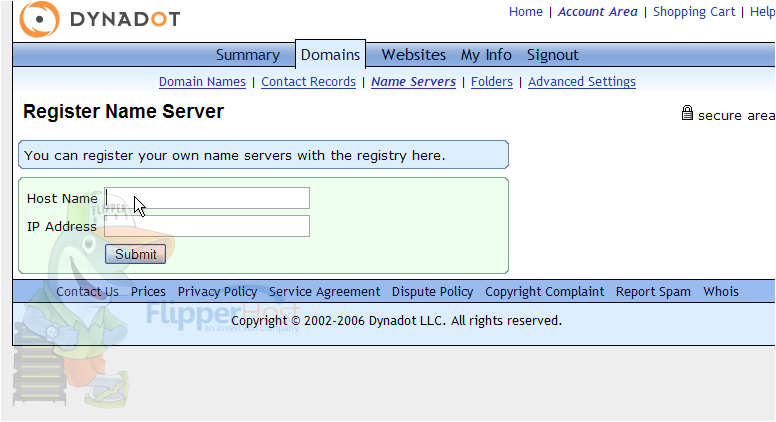Select the Name Servers sub-menu link
The height and width of the screenshot is (422, 776).
click(413, 82)
